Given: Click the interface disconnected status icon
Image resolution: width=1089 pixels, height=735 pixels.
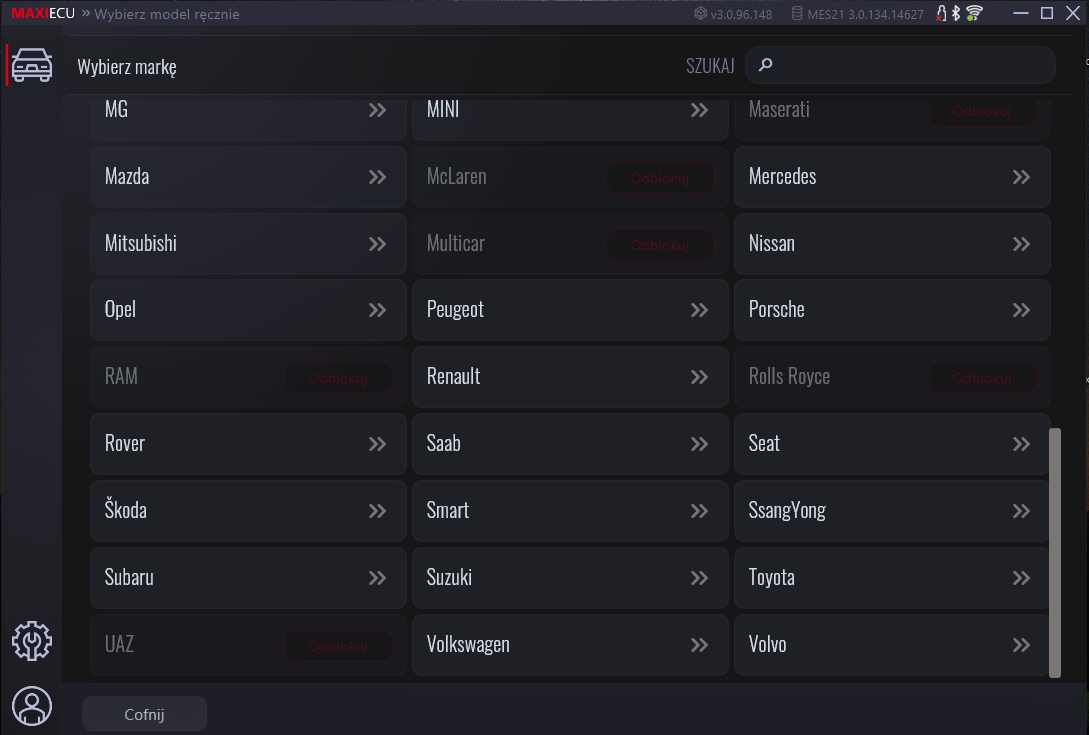Looking at the screenshot, I should click(941, 13).
